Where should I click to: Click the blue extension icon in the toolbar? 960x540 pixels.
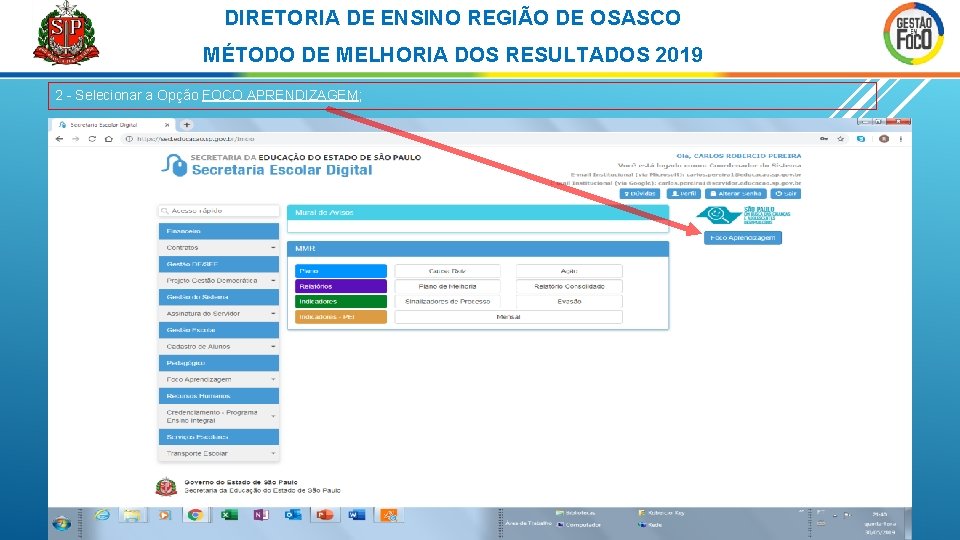[x=861, y=139]
